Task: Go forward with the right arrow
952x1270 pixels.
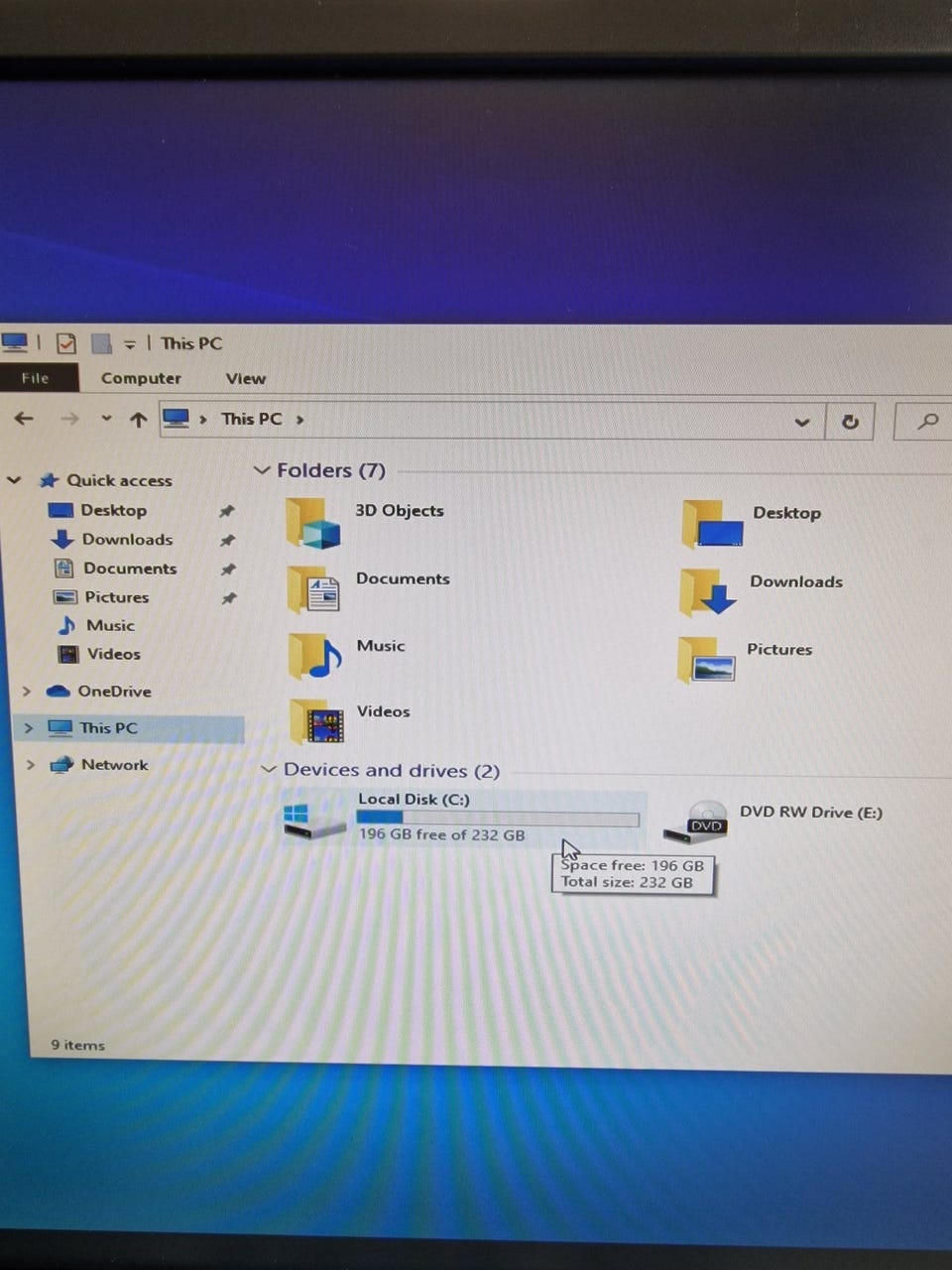Action: [69, 419]
